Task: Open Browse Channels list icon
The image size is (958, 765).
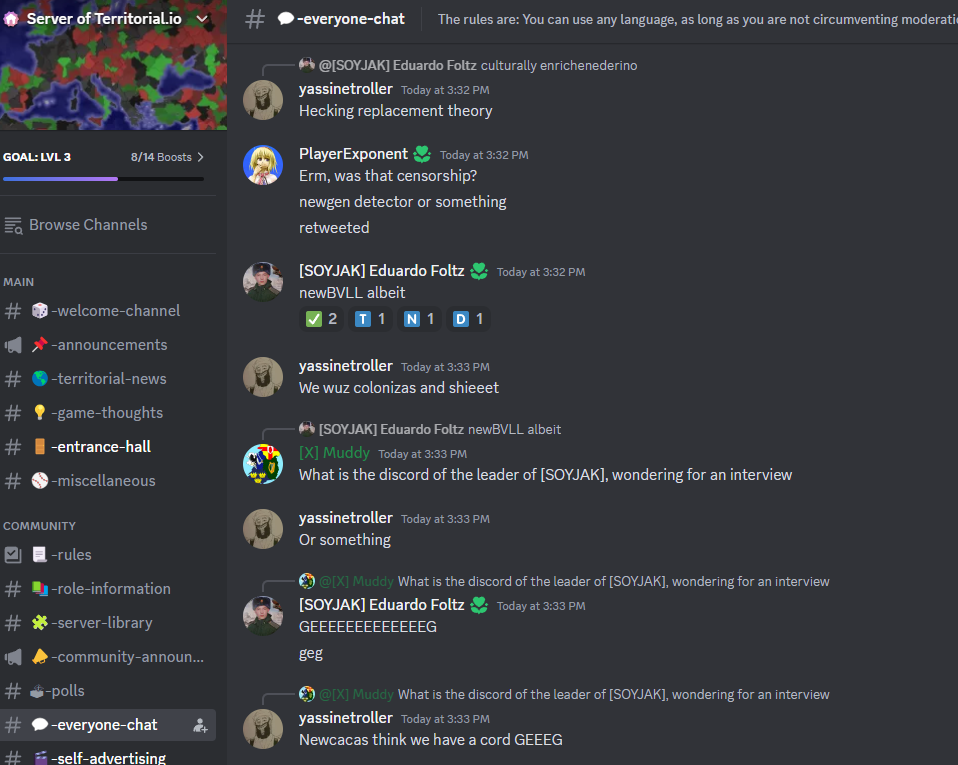Action: (x=13, y=225)
